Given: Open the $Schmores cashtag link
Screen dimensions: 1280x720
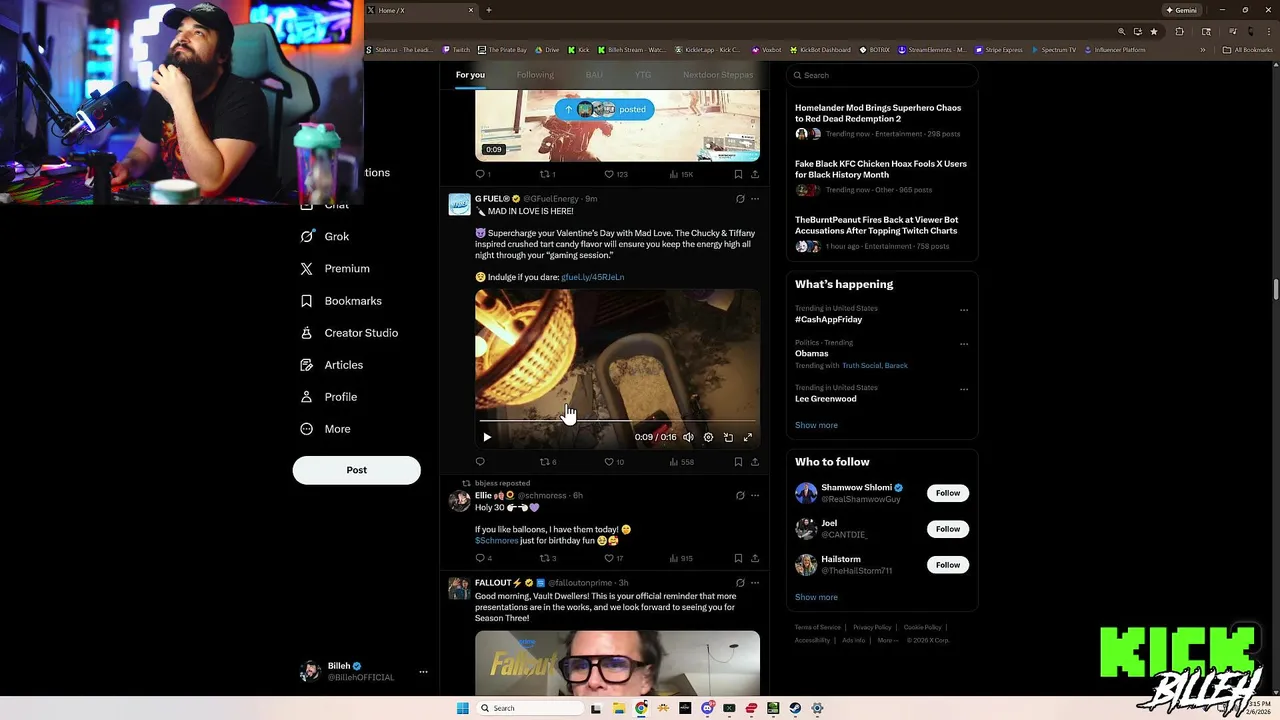Looking at the screenshot, I should [496, 541].
